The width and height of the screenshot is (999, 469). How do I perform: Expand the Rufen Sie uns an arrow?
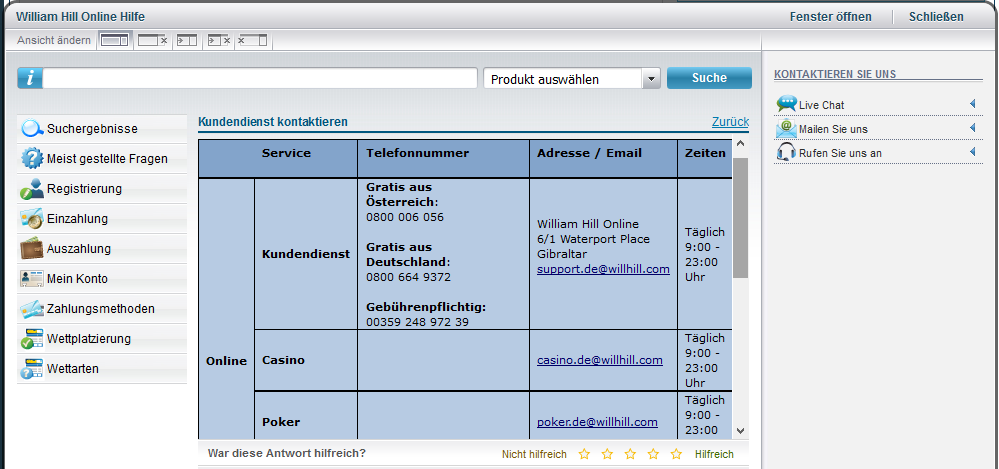[x=972, y=152]
